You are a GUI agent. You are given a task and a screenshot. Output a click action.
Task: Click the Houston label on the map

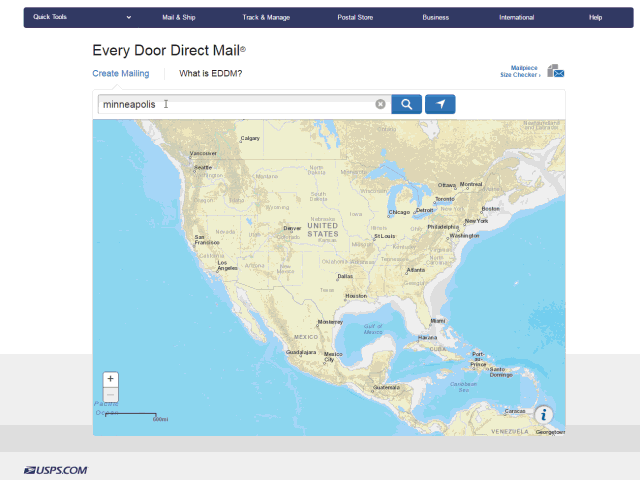(356, 296)
